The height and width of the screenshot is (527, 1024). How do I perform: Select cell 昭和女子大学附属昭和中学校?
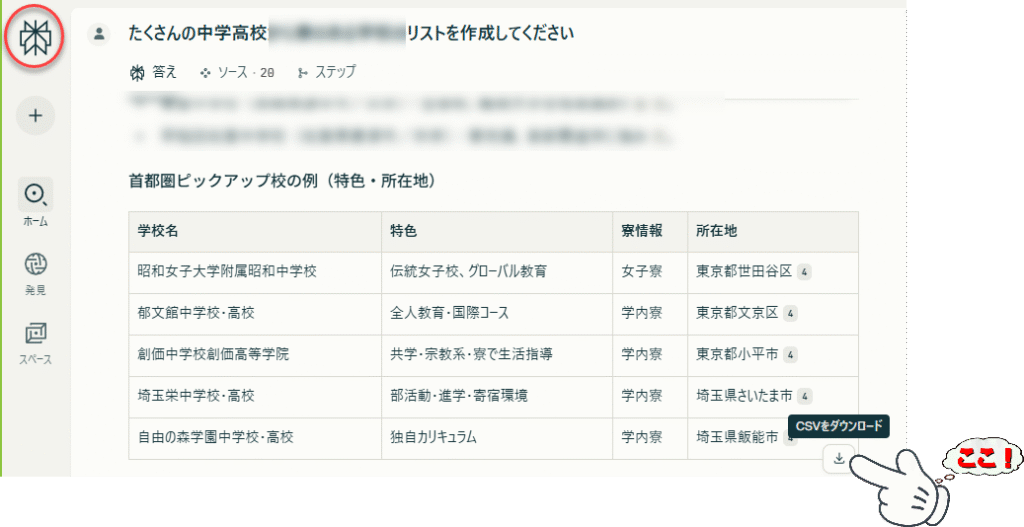[255, 272]
